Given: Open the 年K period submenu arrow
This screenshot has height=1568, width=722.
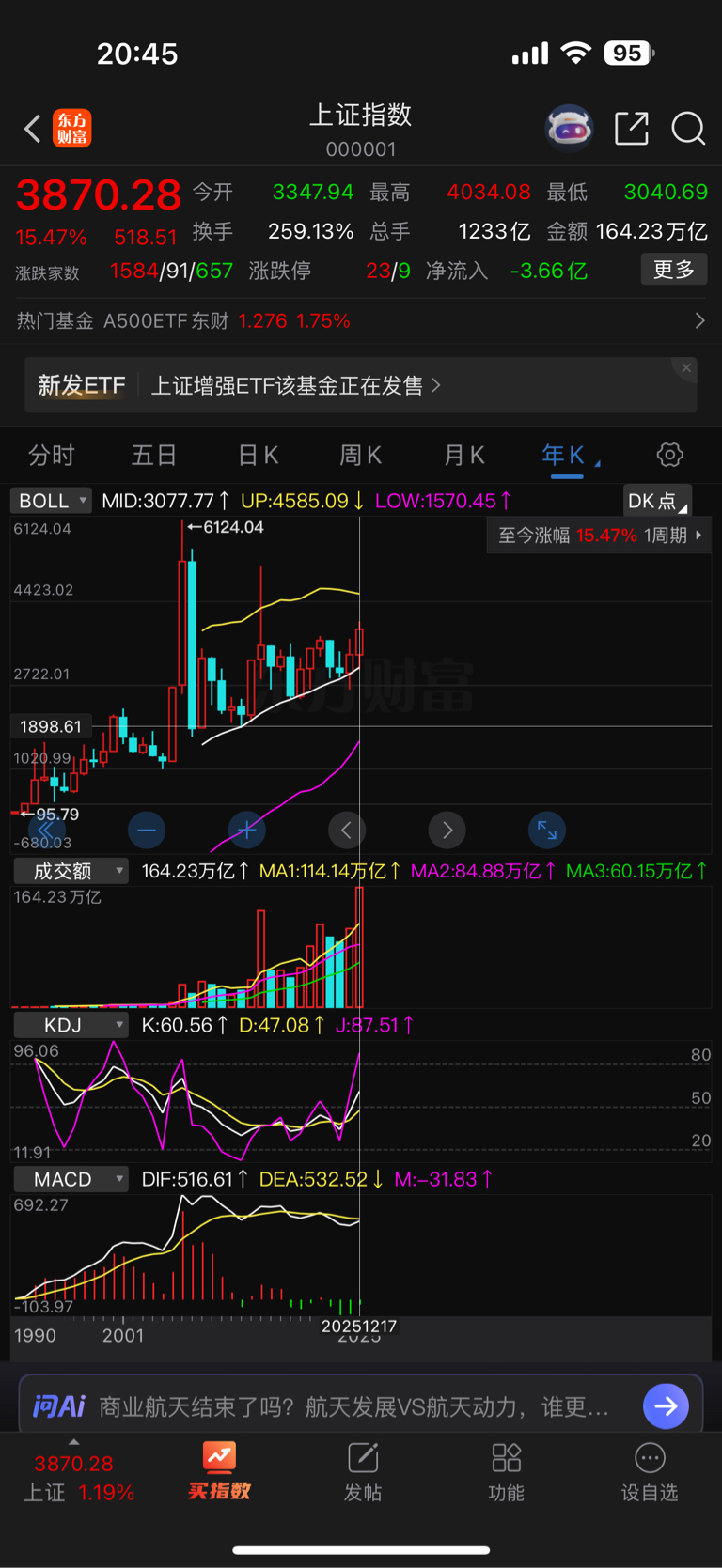Looking at the screenshot, I should click(x=598, y=463).
